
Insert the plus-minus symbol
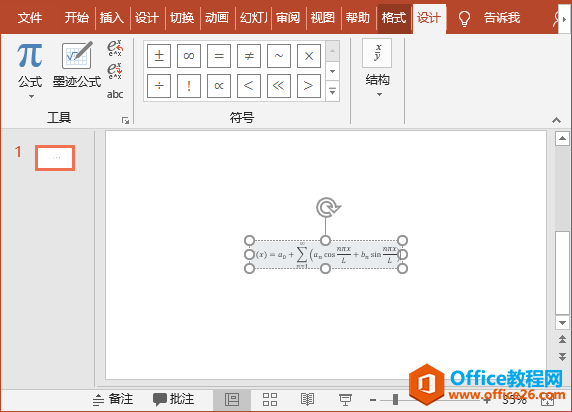coord(159,56)
